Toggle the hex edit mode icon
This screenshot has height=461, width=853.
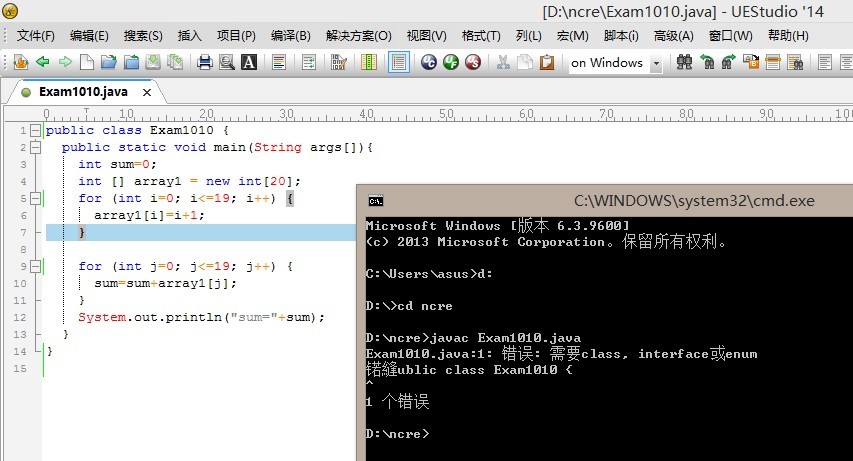pyautogui.click(x=338, y=62)
